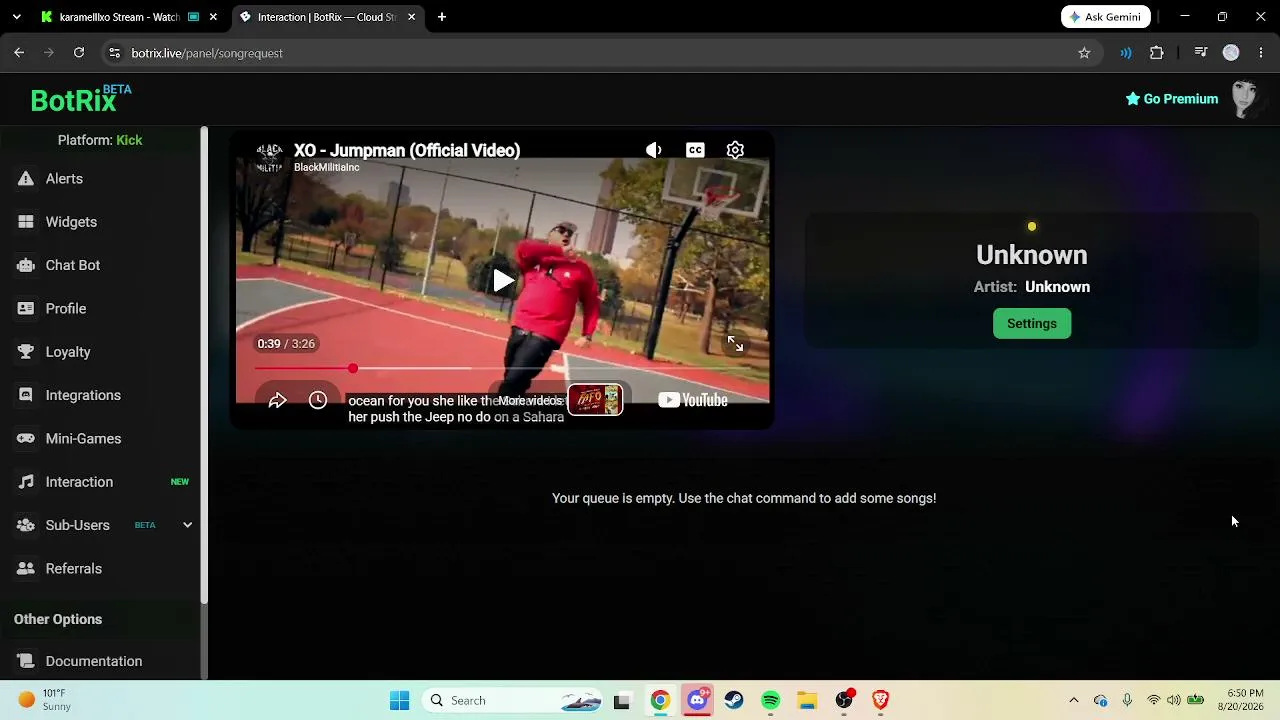Open Brave browser from the taskbar
Viewport: 1280px width, 720px height.
[x=881, y=701]
